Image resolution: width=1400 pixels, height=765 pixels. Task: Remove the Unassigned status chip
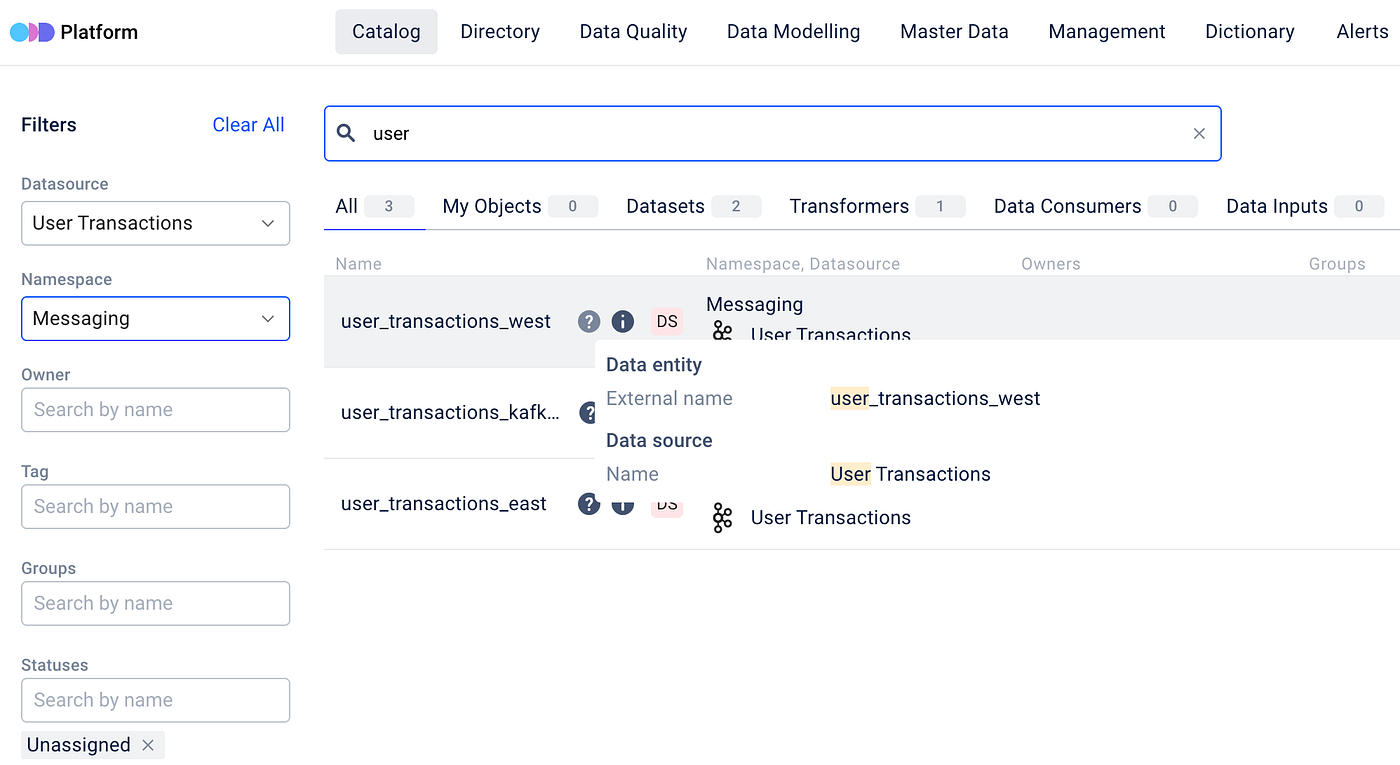[x=148, y=745]
